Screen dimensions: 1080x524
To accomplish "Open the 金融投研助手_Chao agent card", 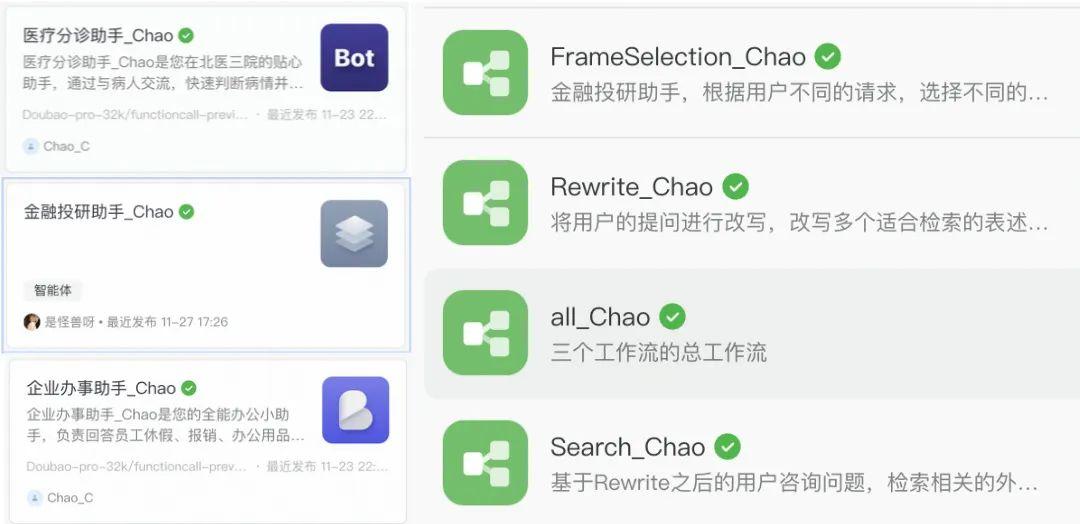I will [206, 264].
